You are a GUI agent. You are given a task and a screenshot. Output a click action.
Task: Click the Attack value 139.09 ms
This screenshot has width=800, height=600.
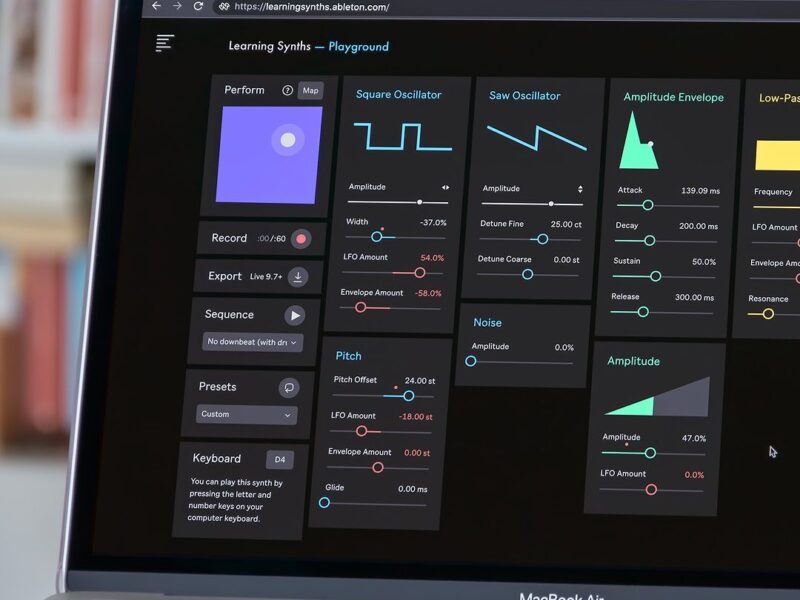tap(701, 191)
